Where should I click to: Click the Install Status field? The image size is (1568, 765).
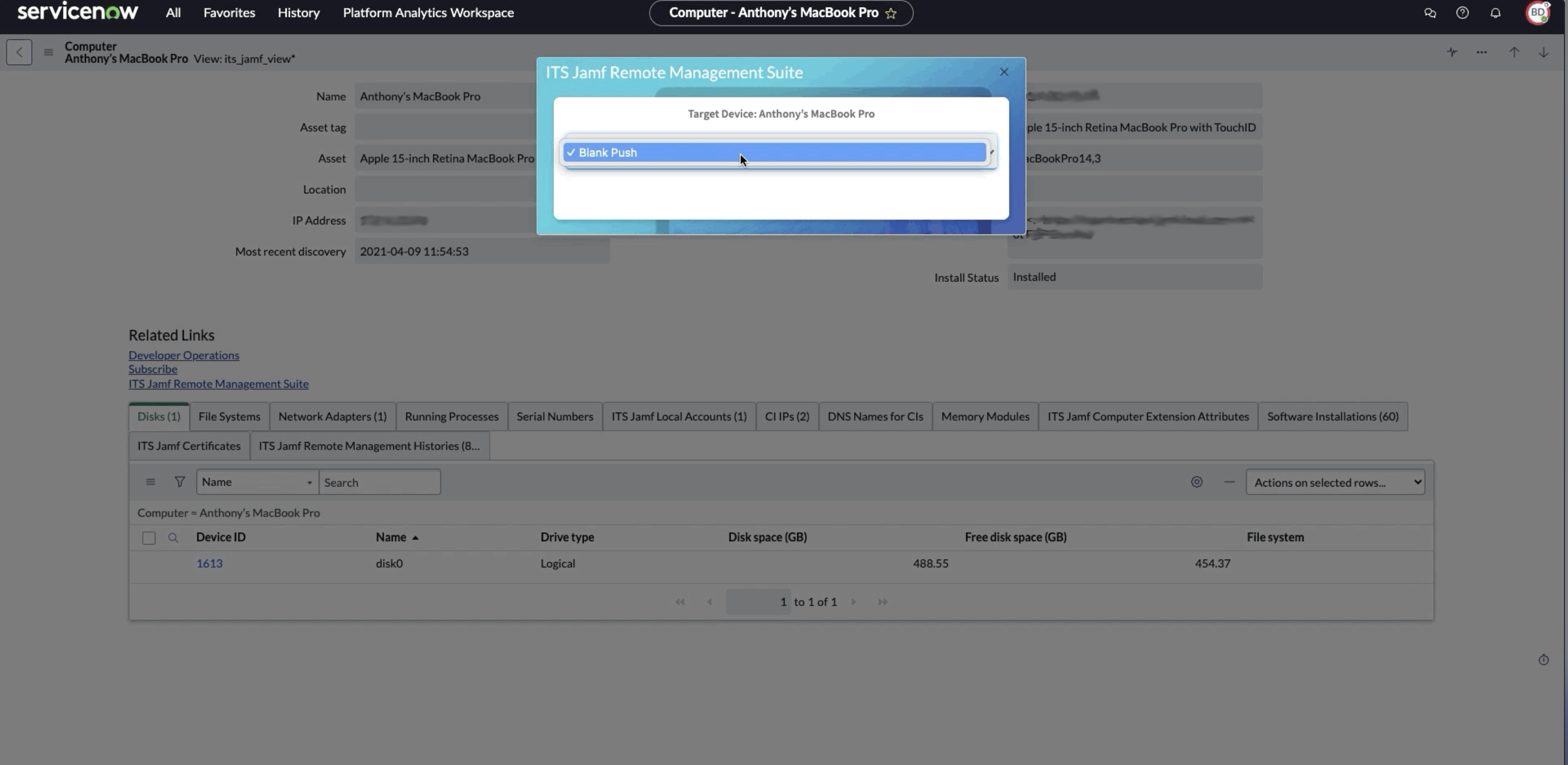tap(1135, 277)
